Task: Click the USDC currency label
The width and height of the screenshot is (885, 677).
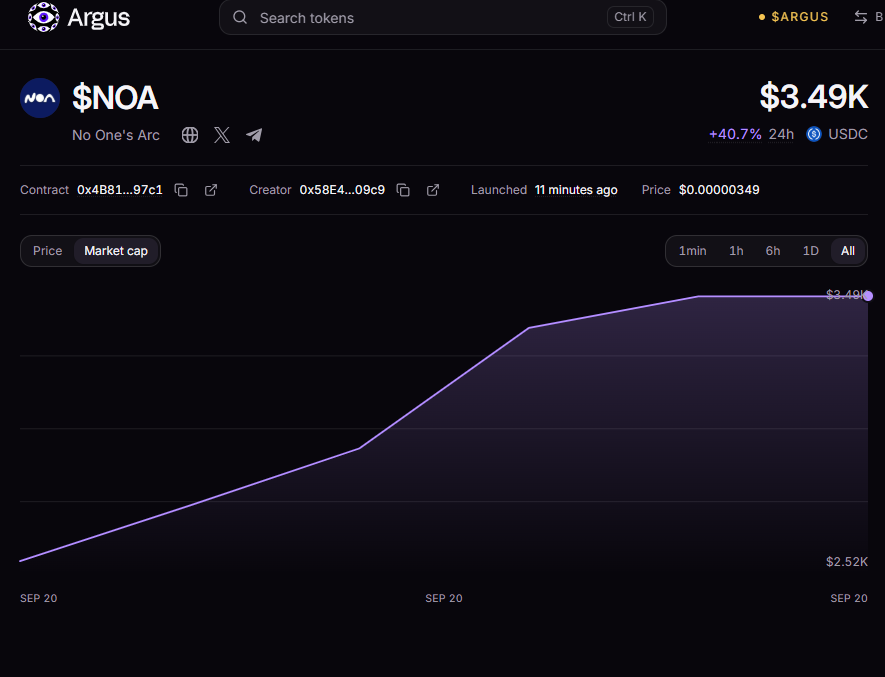Action: (848, 134)
